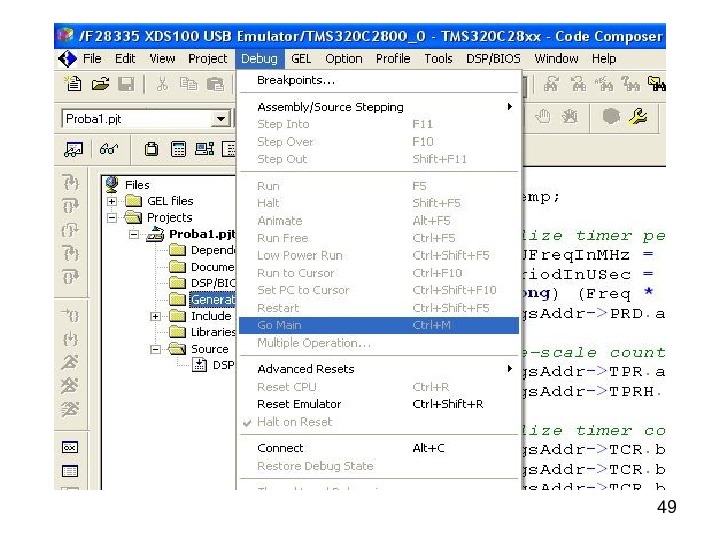720x540 pixels.
Task: Open the Project menu
Action: click(208, 59)
